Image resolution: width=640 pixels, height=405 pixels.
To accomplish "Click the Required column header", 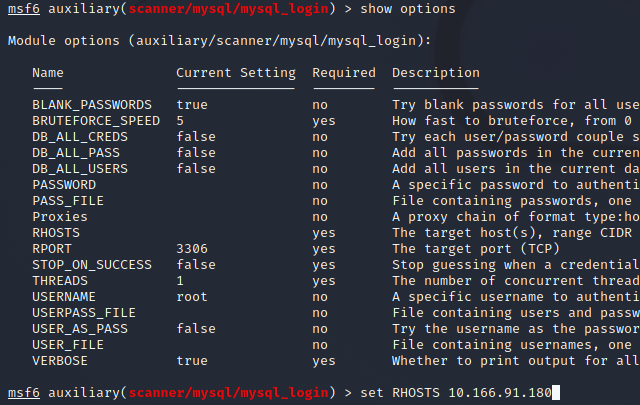I will coord(344,72).
